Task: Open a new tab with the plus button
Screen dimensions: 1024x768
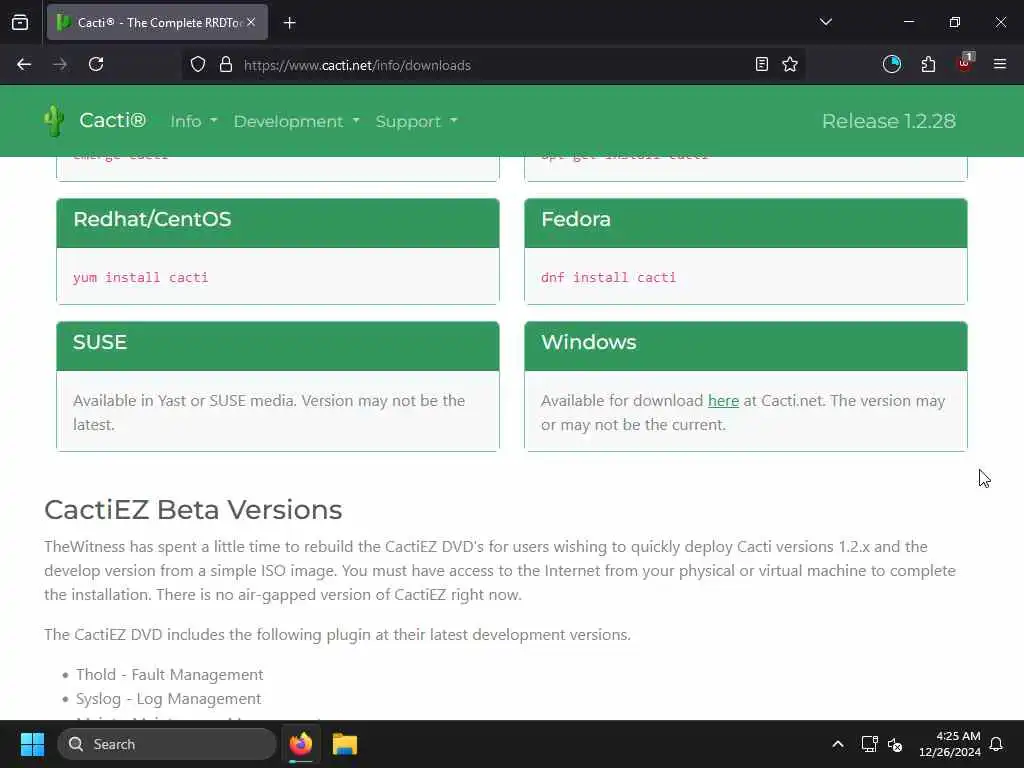Action: pos(290,23)
